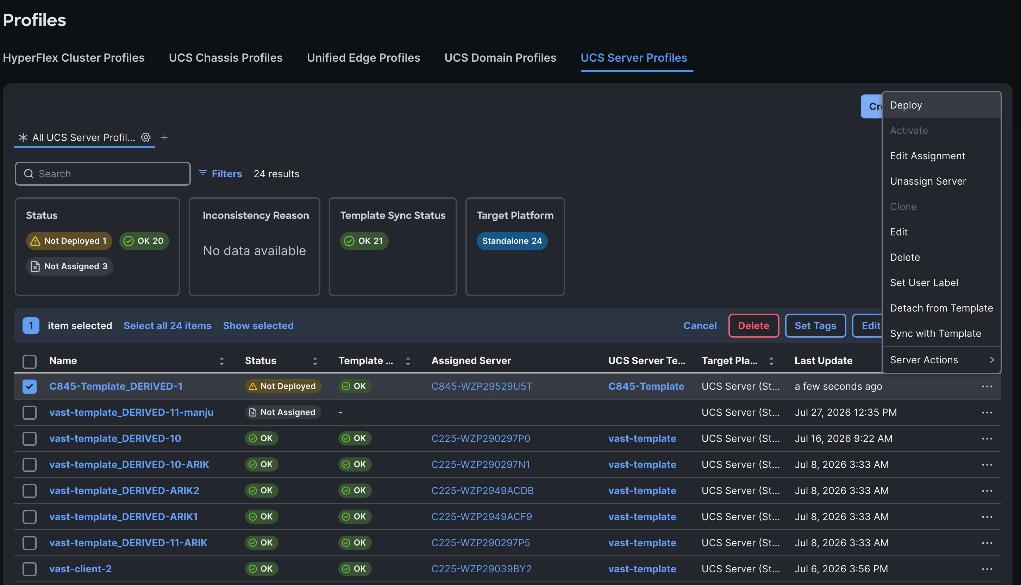
Task: Check the vast-client-2 row checkbox
Action: [x=29, y=569]
